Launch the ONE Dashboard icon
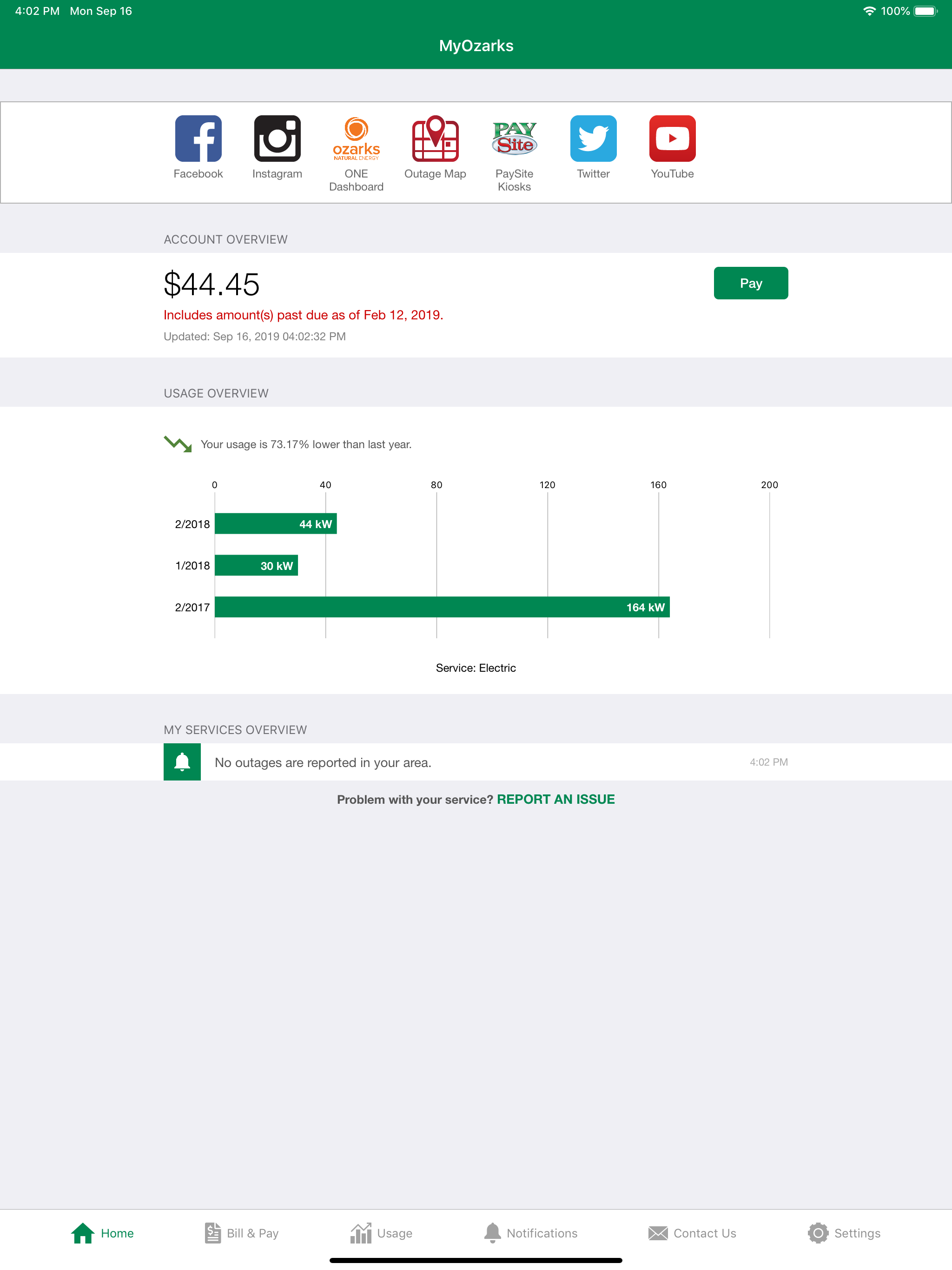The width and height of the screenshot is (952, 1270). [x=356, y=139]
